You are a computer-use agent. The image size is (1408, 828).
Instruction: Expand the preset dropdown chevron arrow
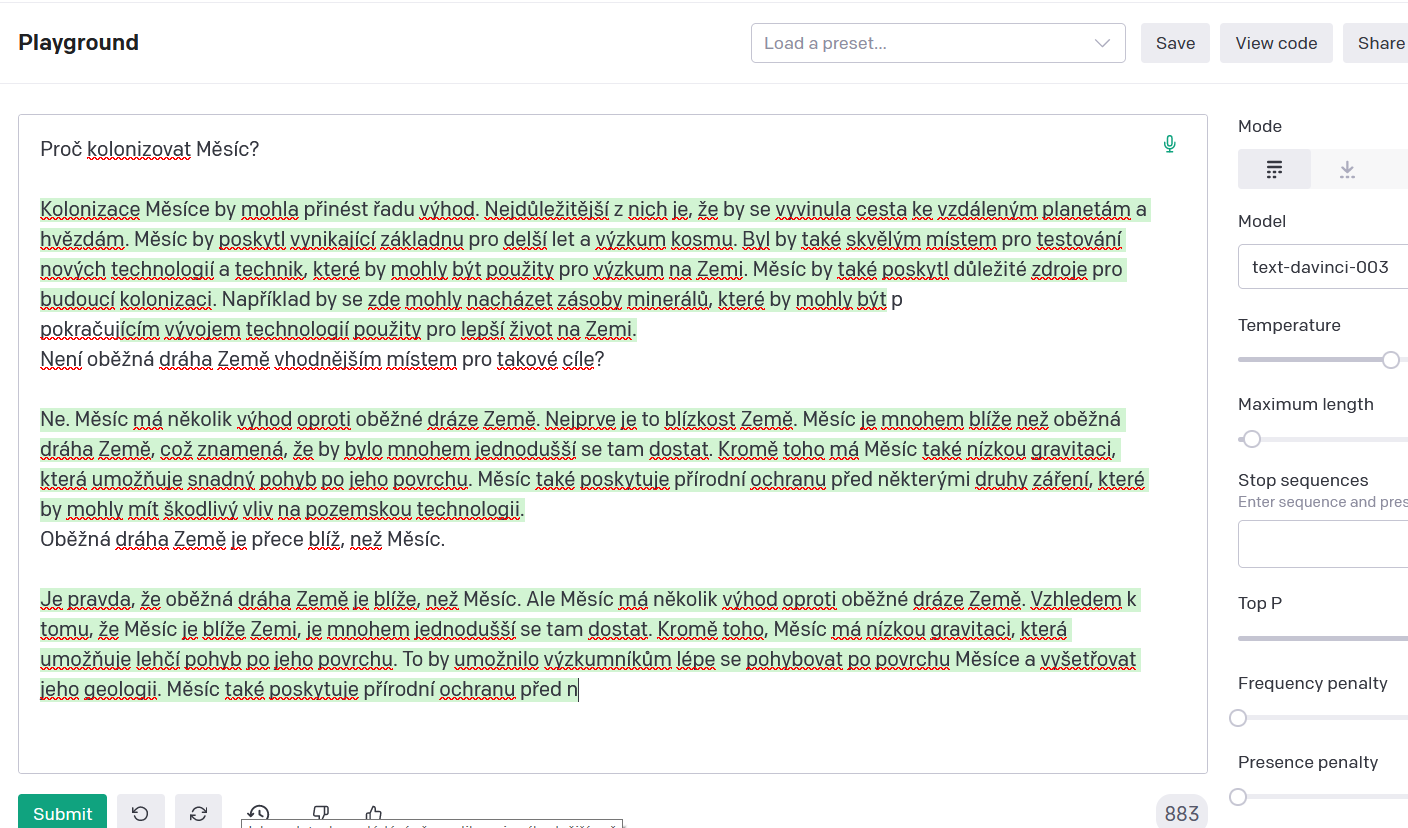[1102, 43]
